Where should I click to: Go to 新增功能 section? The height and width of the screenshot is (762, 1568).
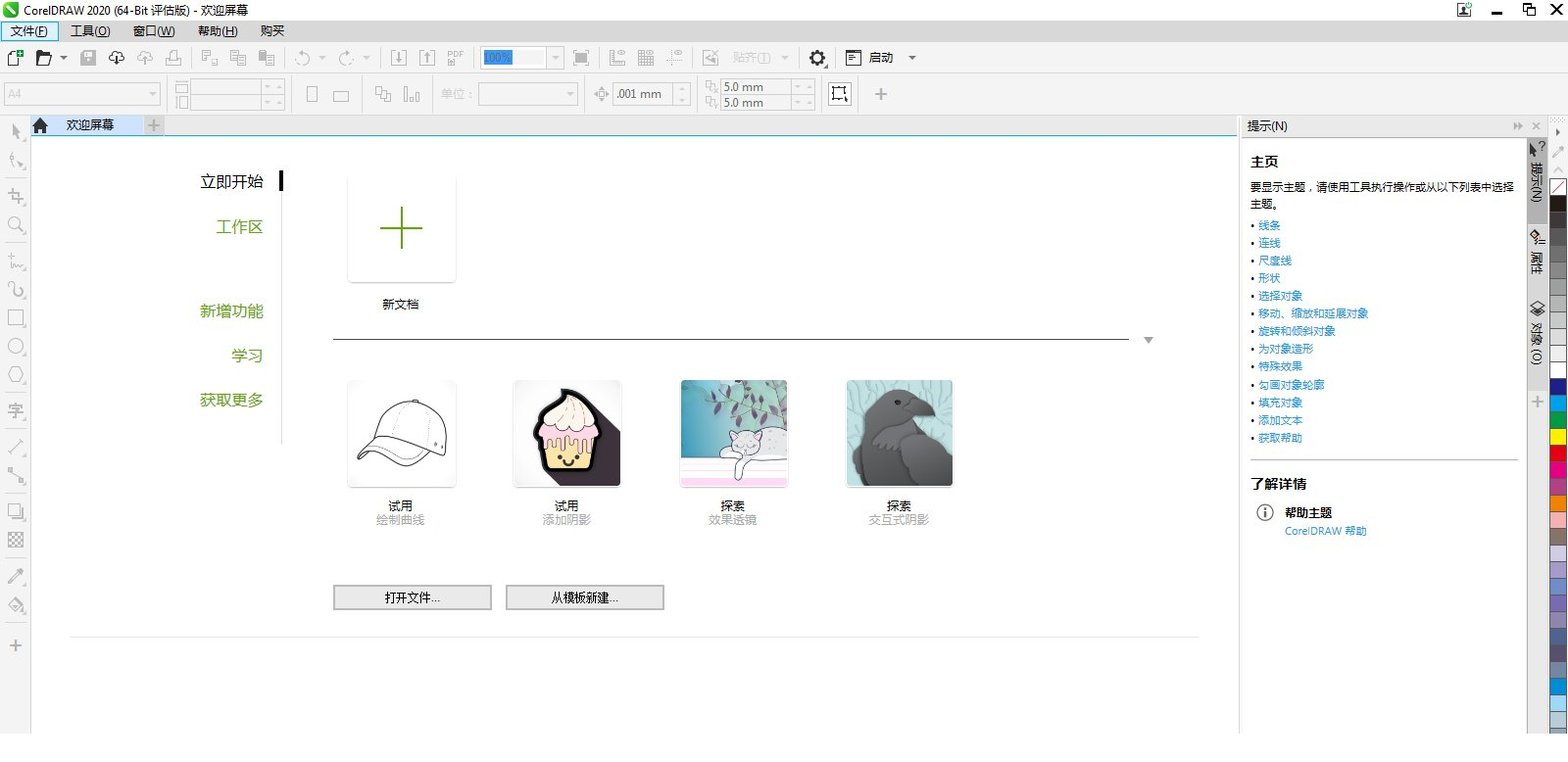(231, 311)
